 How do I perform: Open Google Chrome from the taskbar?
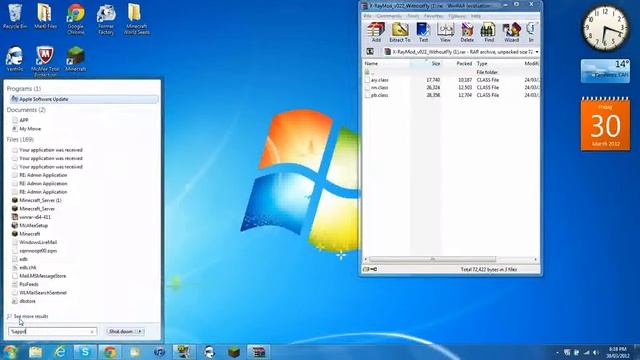[109, 351]
